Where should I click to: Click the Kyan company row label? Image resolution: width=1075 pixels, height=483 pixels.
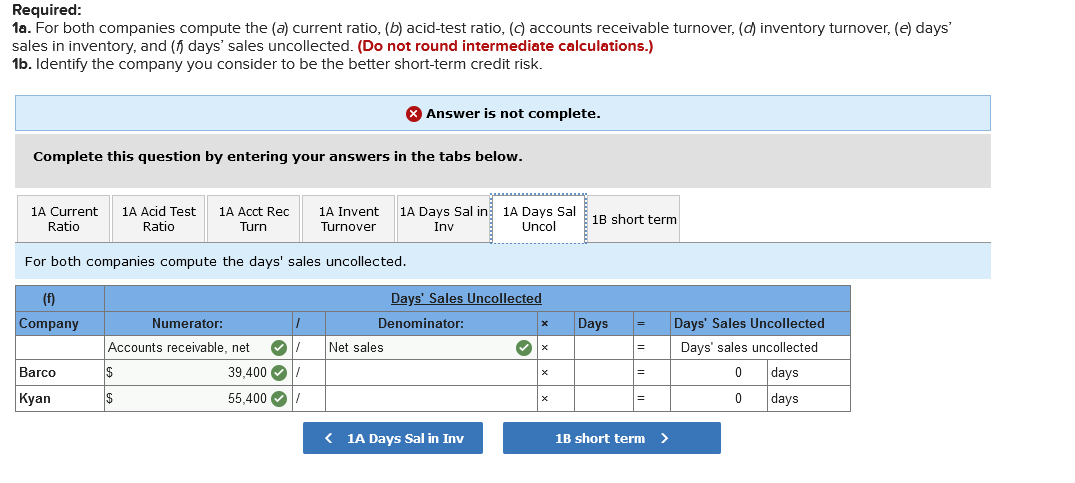click(x=34, y=398)
